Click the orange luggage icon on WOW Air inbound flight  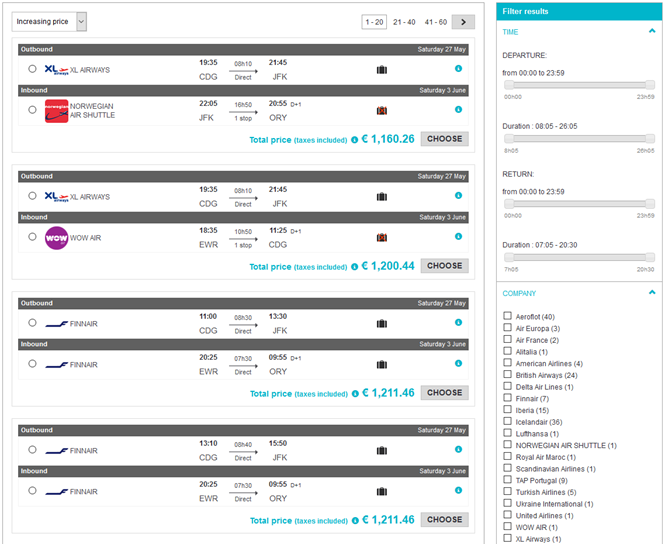click(381, 237)
